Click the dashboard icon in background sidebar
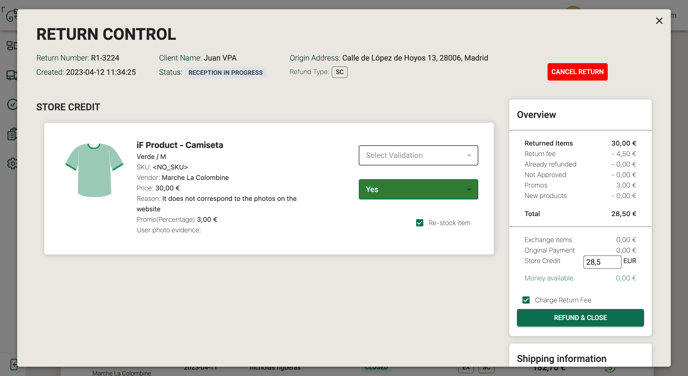The width and height of the screenshot is (688, 376). tap(11, 46)
